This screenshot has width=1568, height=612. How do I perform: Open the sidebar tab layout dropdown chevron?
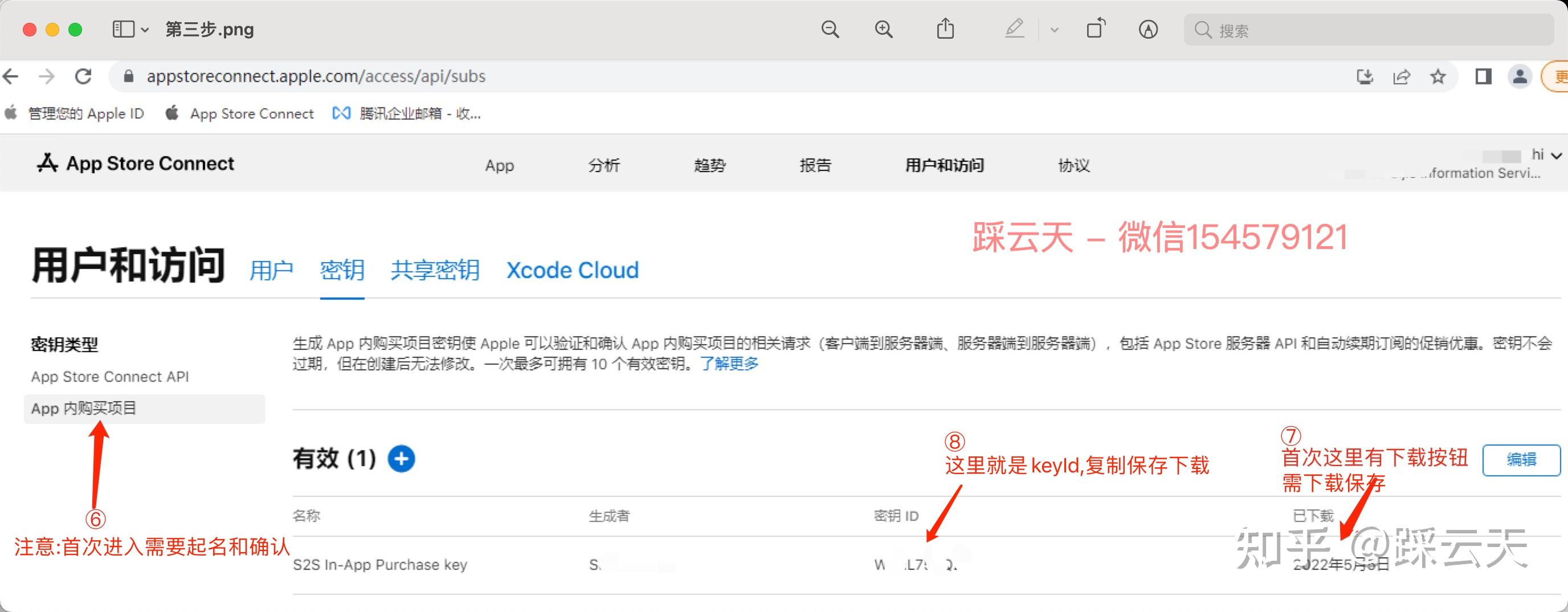[x=145, y=29]
